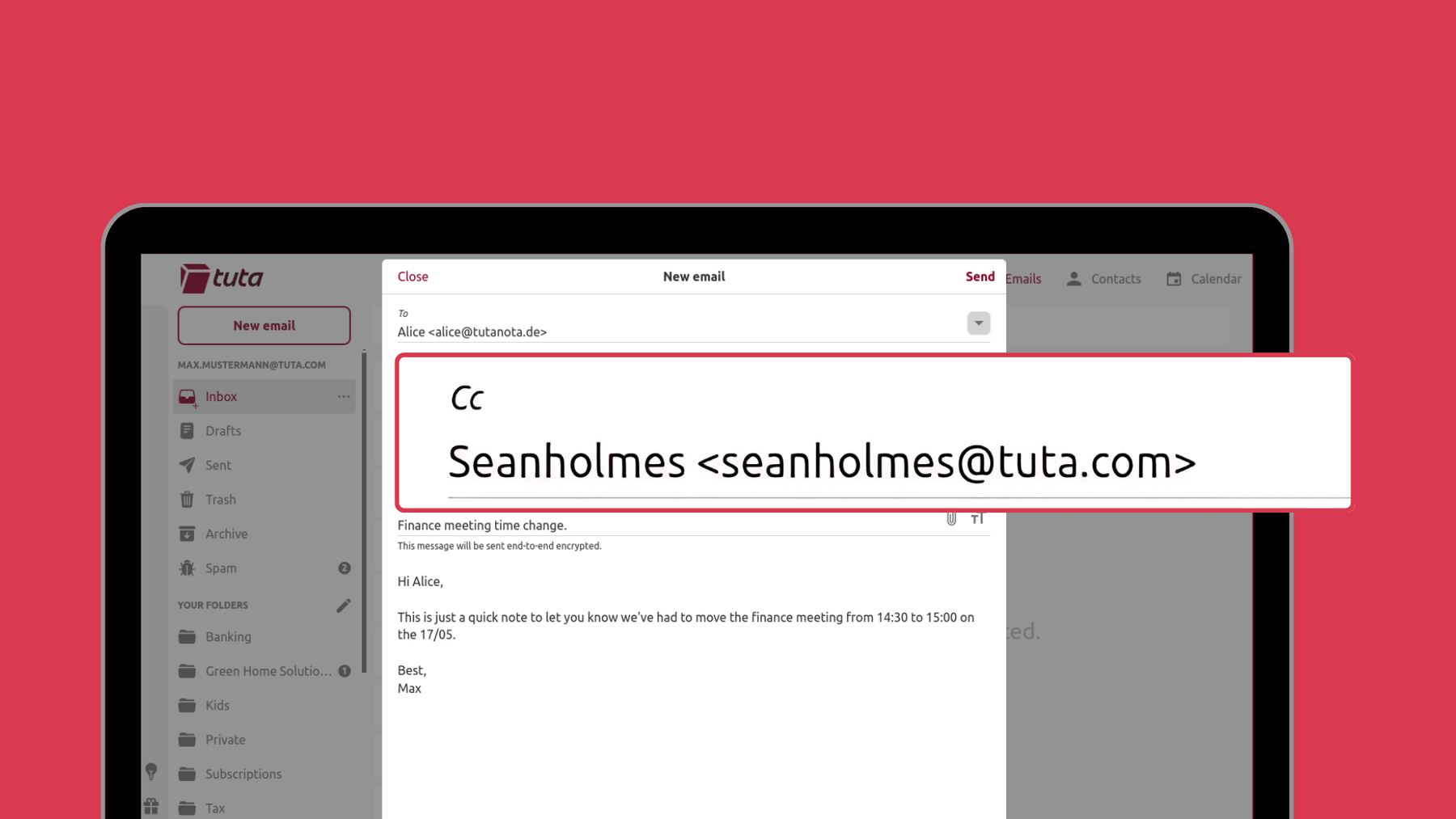This screenshot has width=1456, height=819.
Task: Click the Green Home Solutions folder icon
Action: (x=187, y=671)
